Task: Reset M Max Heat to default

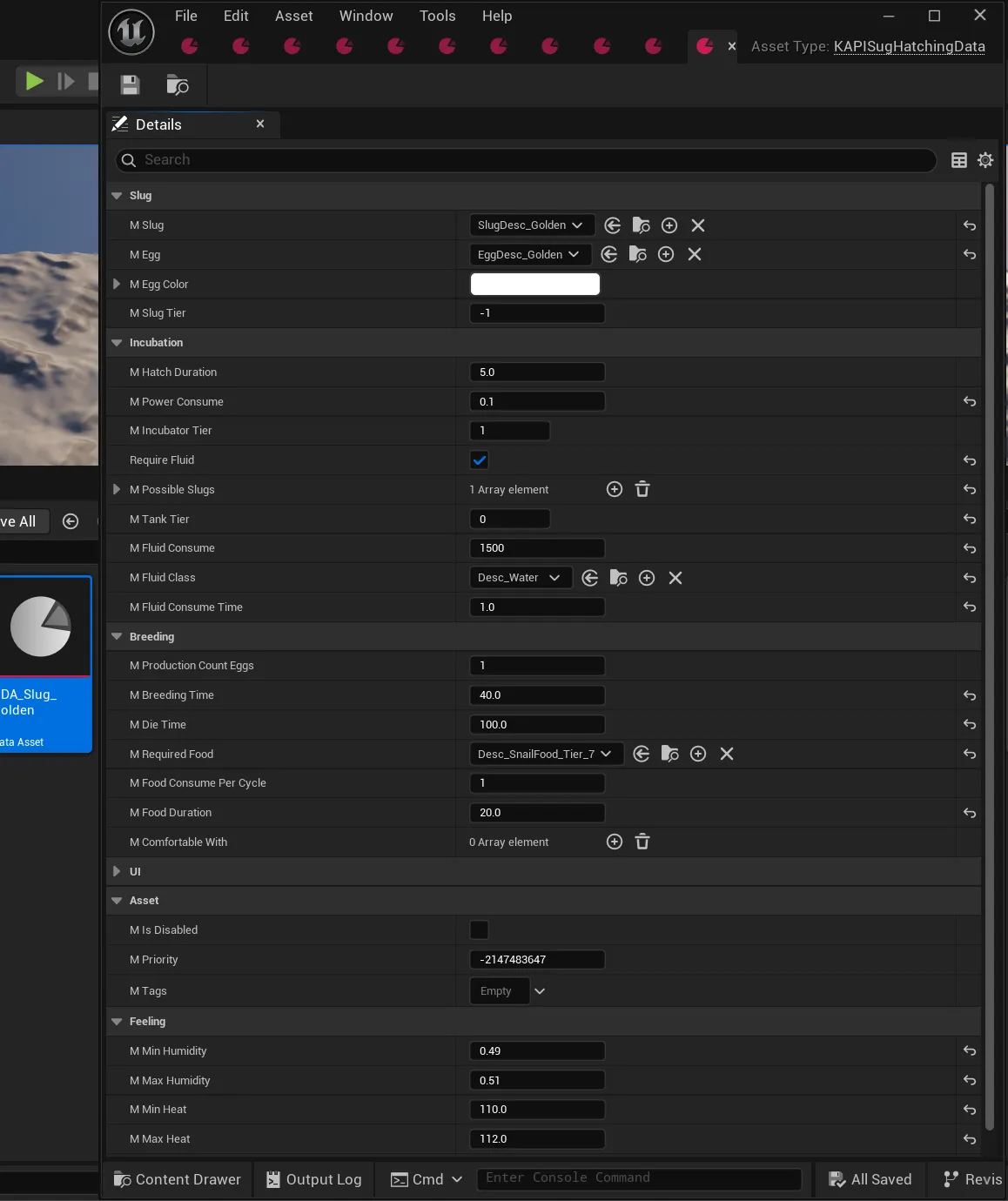Action: (970, 1139)
